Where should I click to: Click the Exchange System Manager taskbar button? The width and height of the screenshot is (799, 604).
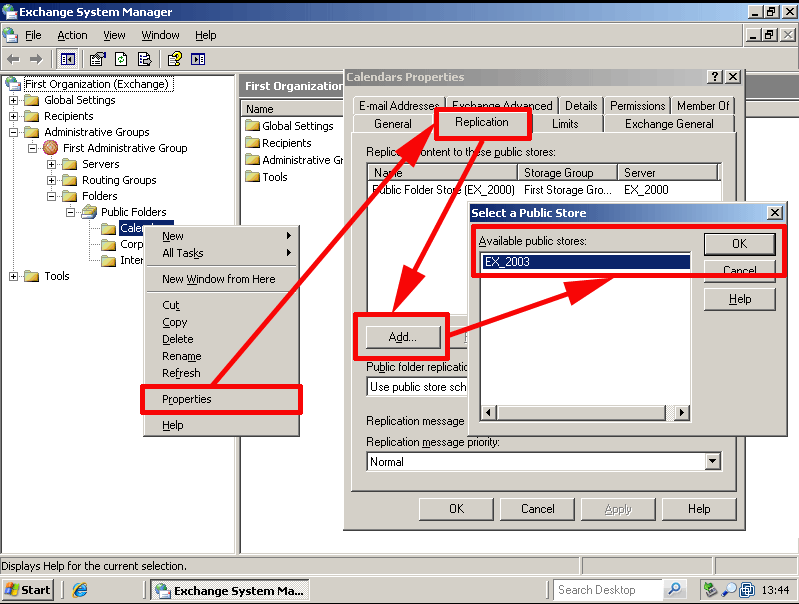230,591
